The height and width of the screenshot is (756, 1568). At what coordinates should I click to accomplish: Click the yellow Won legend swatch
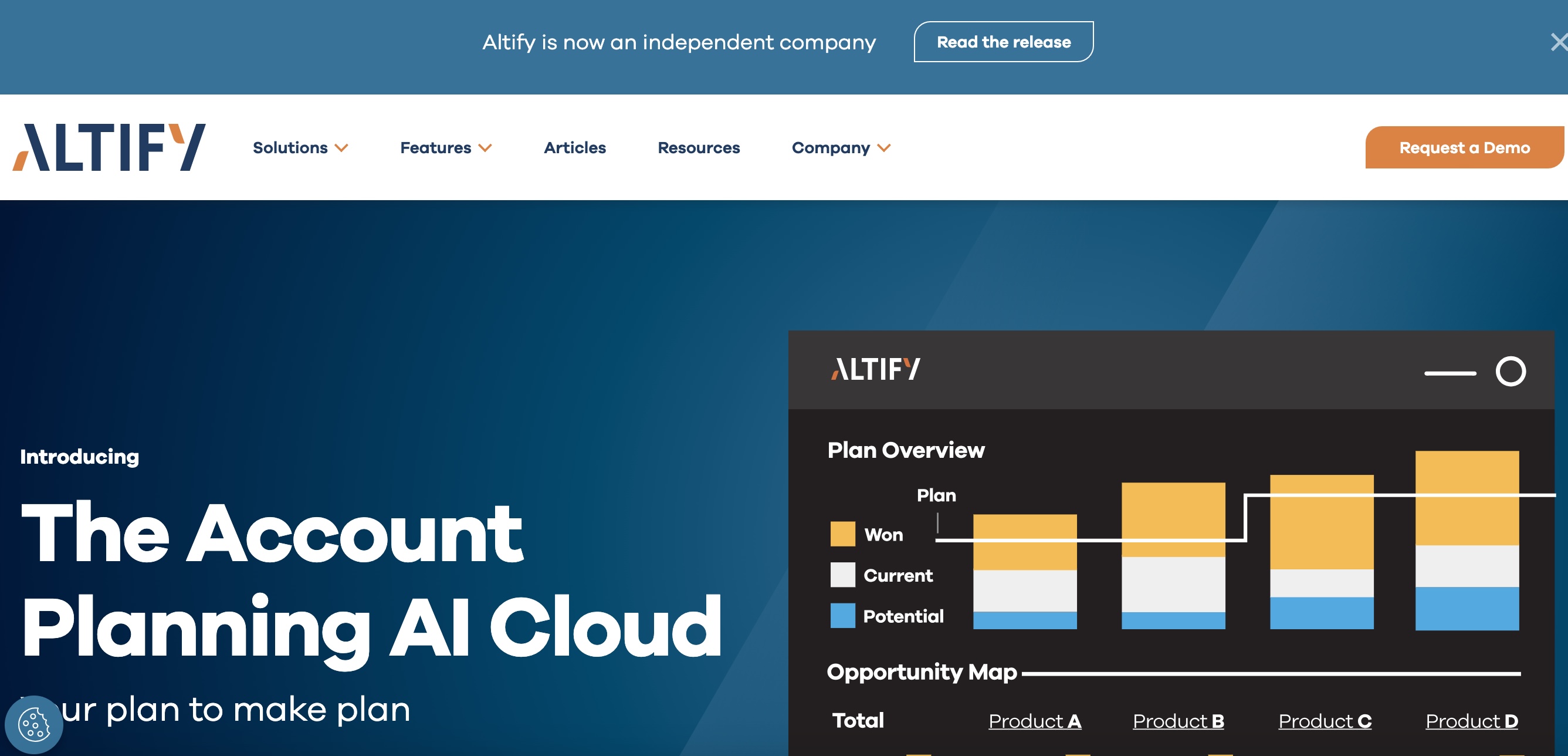842,534
